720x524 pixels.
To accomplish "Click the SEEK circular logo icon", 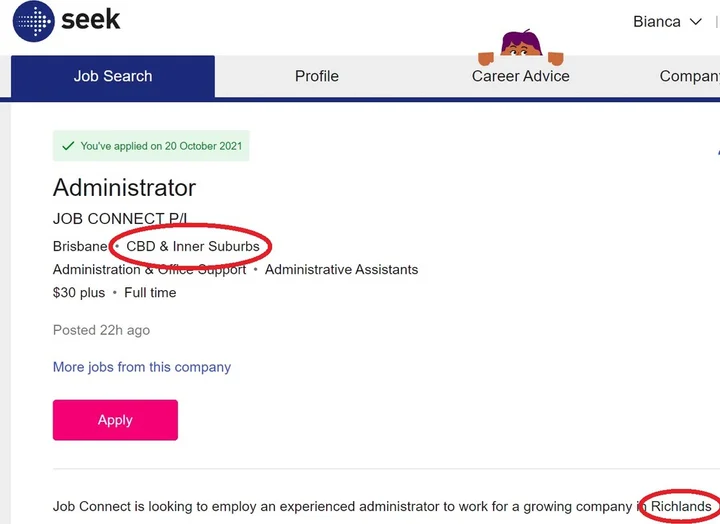I will (x=34, y=21).
